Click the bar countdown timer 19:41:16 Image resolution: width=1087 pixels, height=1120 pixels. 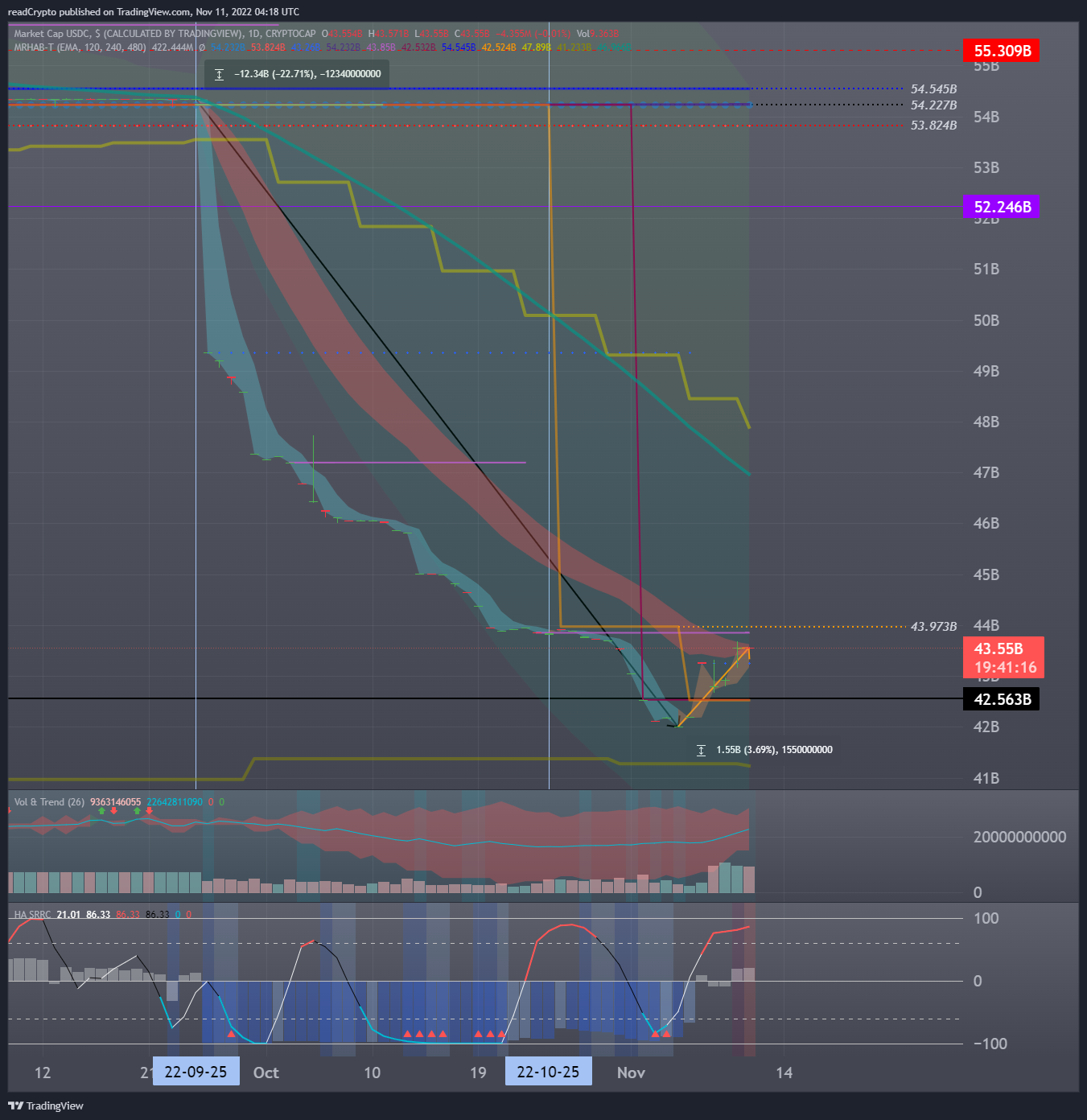coord(1005,668)
